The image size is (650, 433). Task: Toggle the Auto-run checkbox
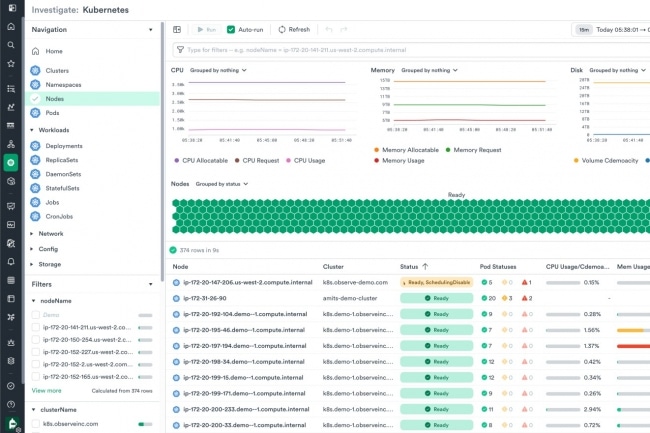(231, 29)
